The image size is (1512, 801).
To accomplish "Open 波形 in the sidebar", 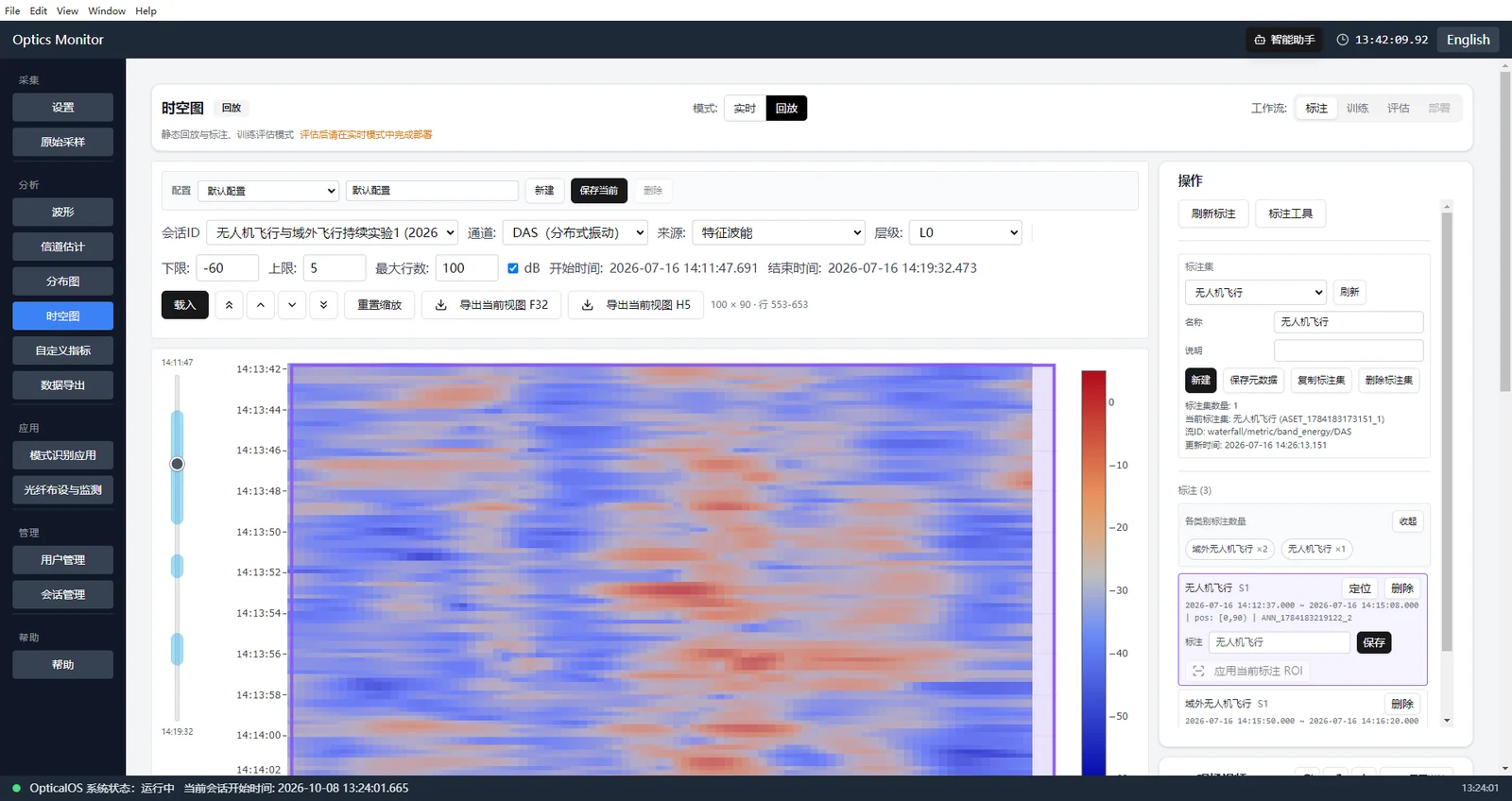I will (x=62, y=212).
